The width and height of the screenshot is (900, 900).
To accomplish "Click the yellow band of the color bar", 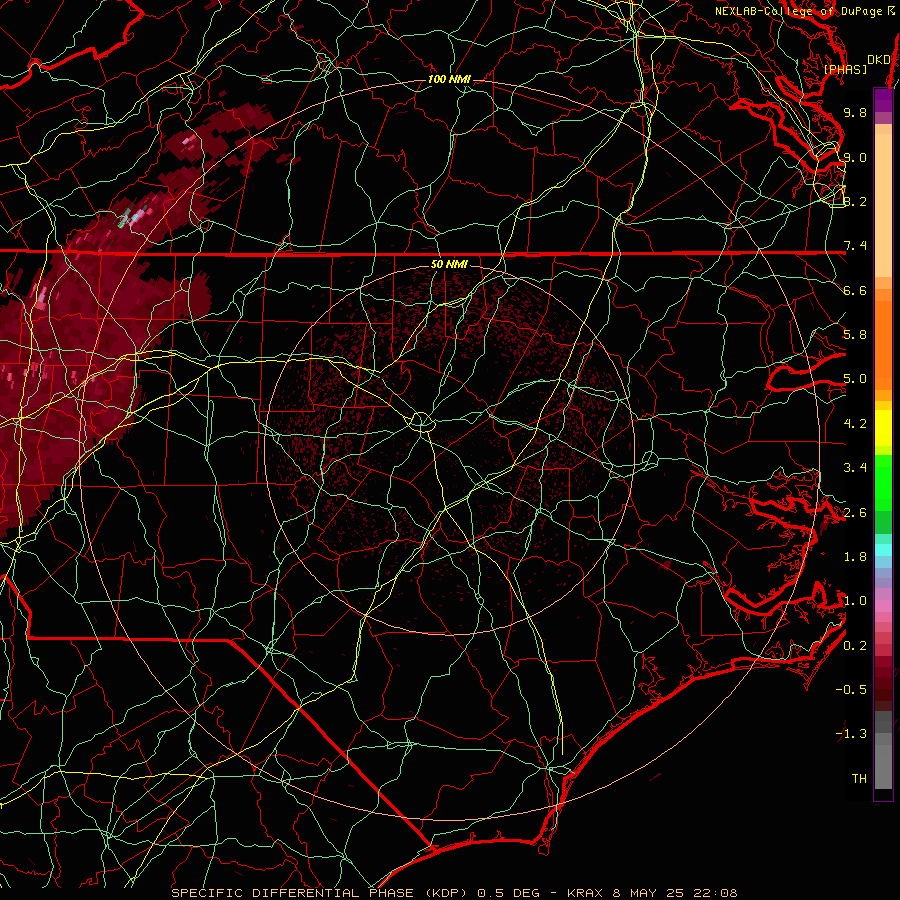I will pos(883,428).
